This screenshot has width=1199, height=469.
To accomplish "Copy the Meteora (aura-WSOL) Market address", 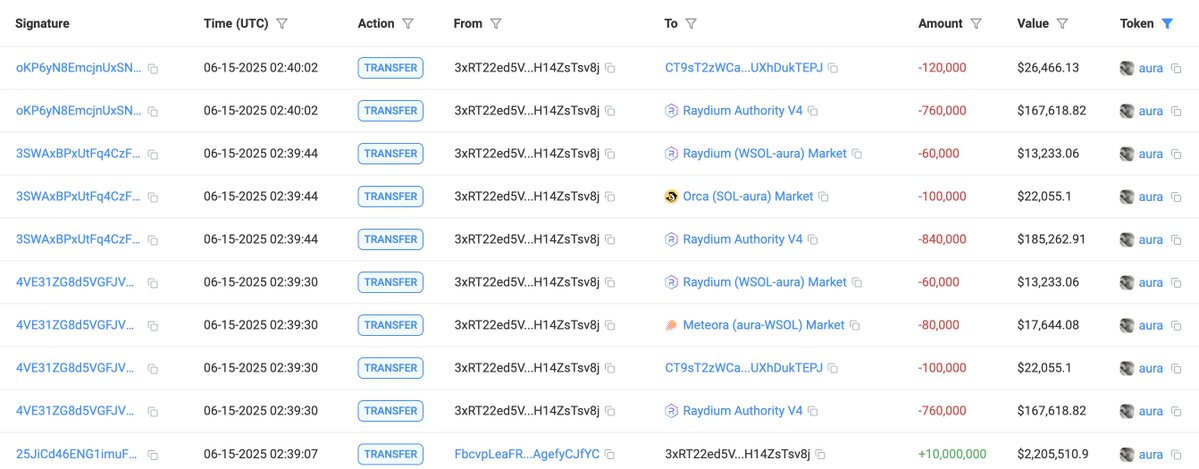I will click(855, 325).
